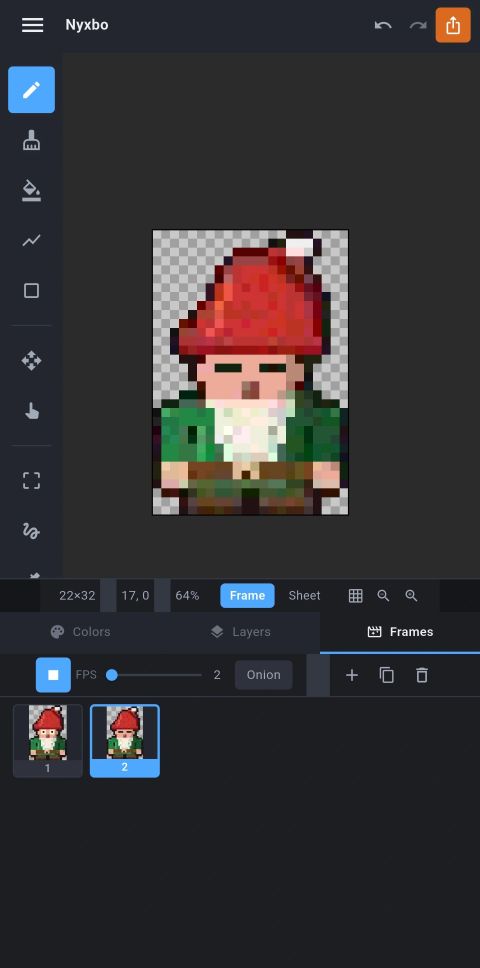This screenshot has height=968, width=480.
Task: Duplicate the current frame
Action: (x=387, y=675)
